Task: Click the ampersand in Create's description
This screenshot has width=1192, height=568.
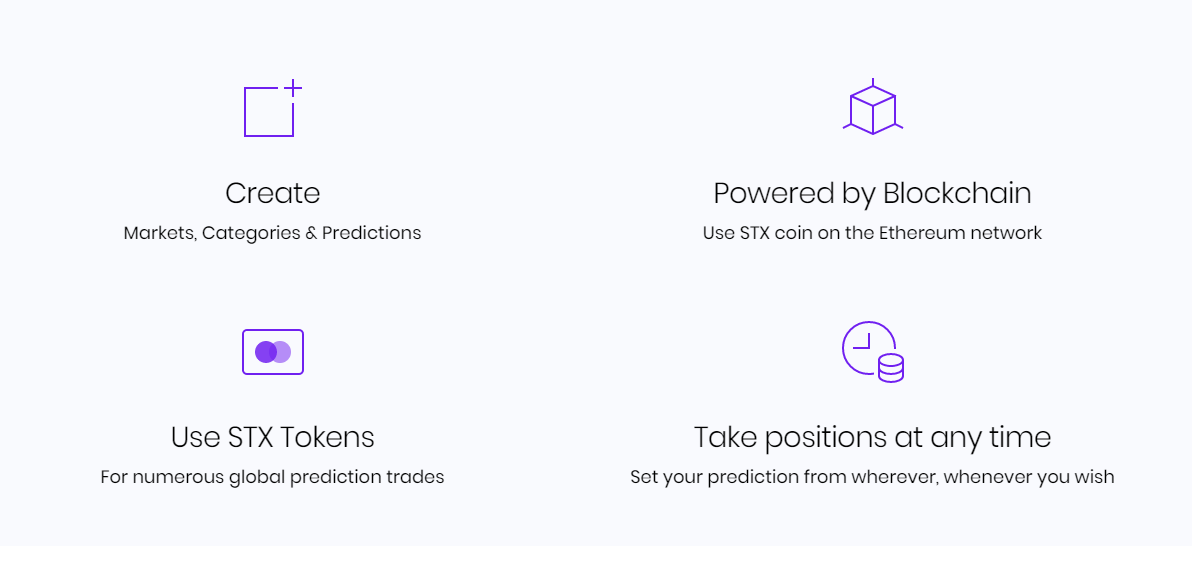Action: (x=311, y=233)
